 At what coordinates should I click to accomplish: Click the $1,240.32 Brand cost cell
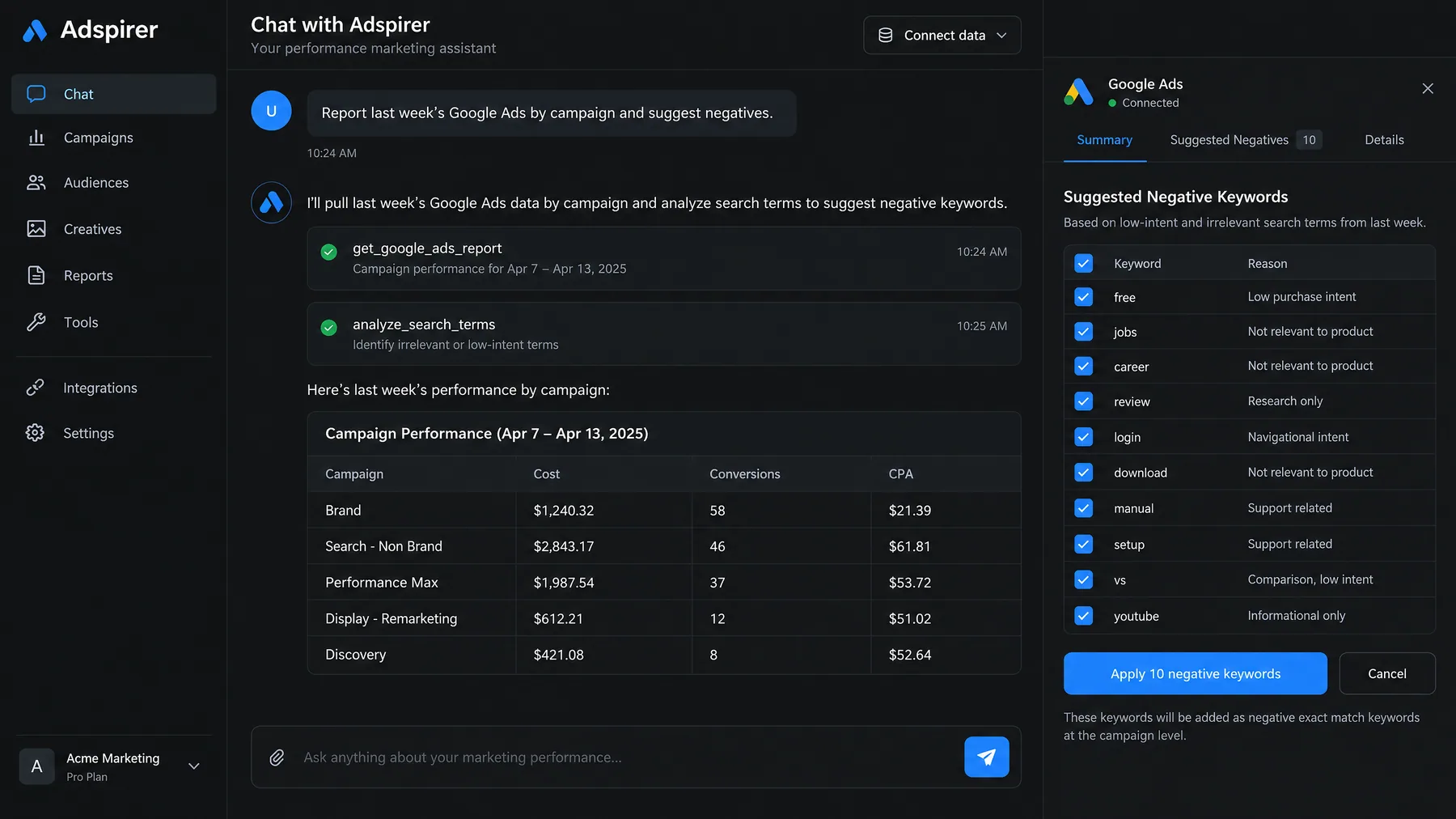tap(603, 511)
